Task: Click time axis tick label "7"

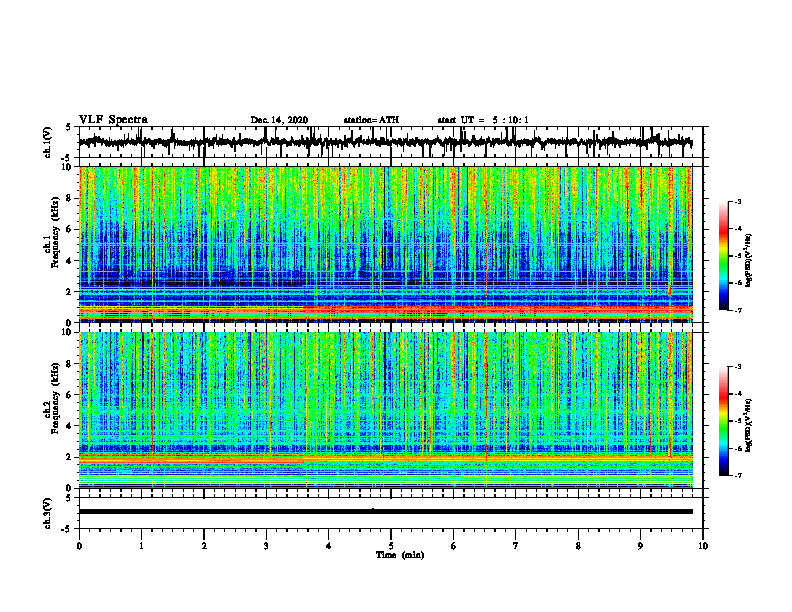Action: coord(516,546)
